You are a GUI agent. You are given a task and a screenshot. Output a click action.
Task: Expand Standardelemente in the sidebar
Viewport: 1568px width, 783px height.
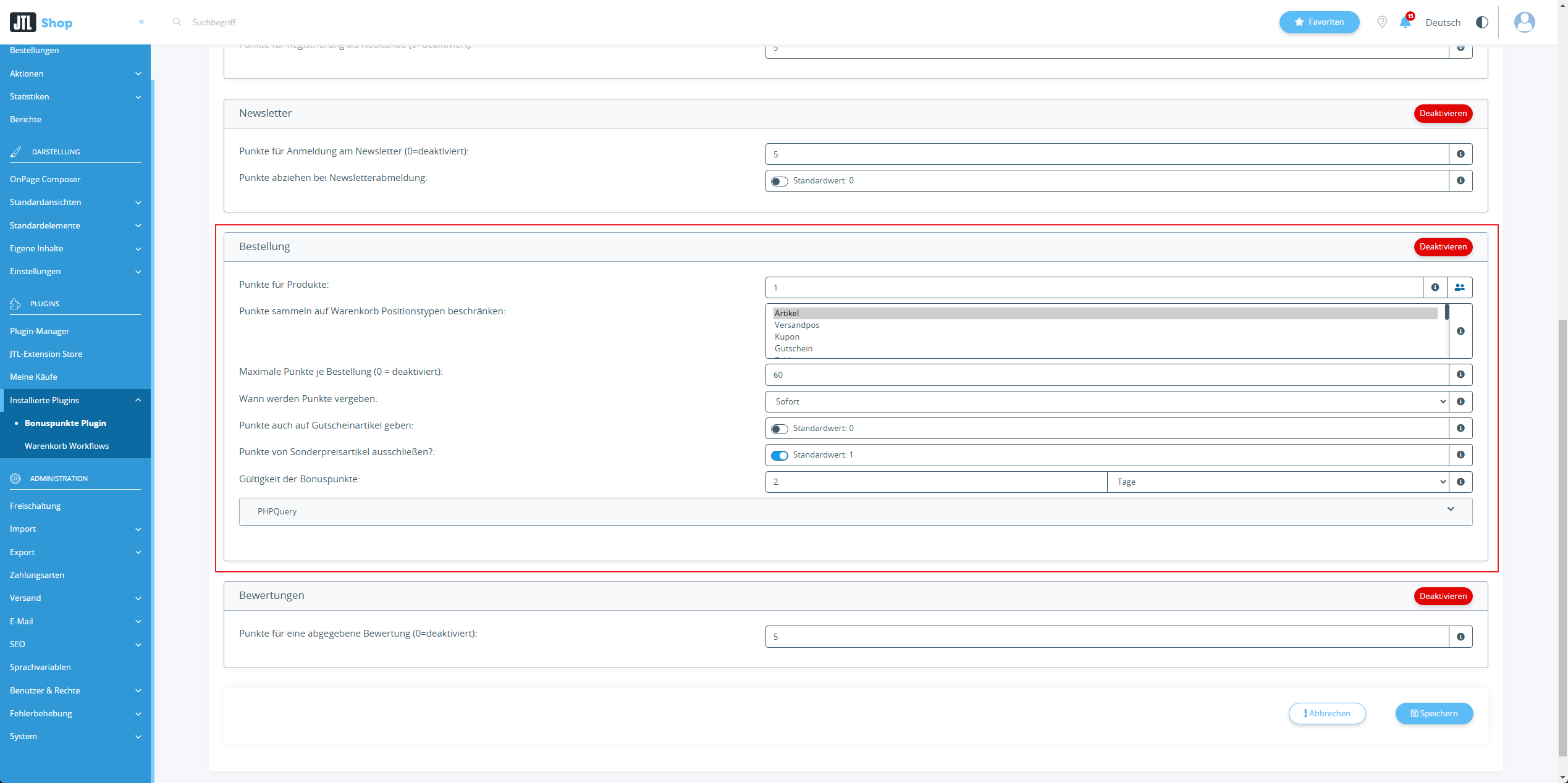click(75, 225)
